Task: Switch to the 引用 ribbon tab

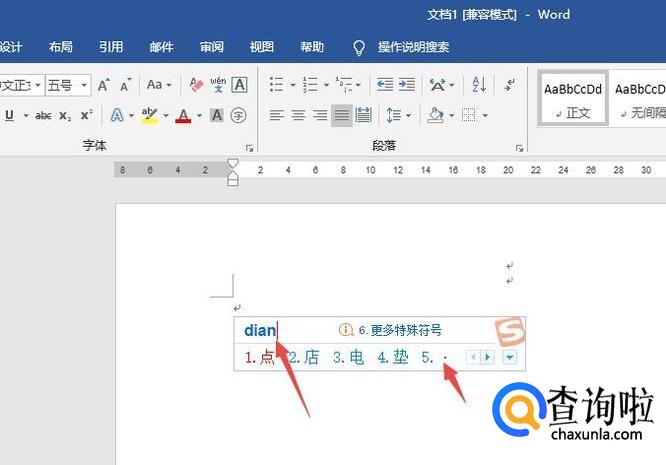Action: click(x=111, y=47)
